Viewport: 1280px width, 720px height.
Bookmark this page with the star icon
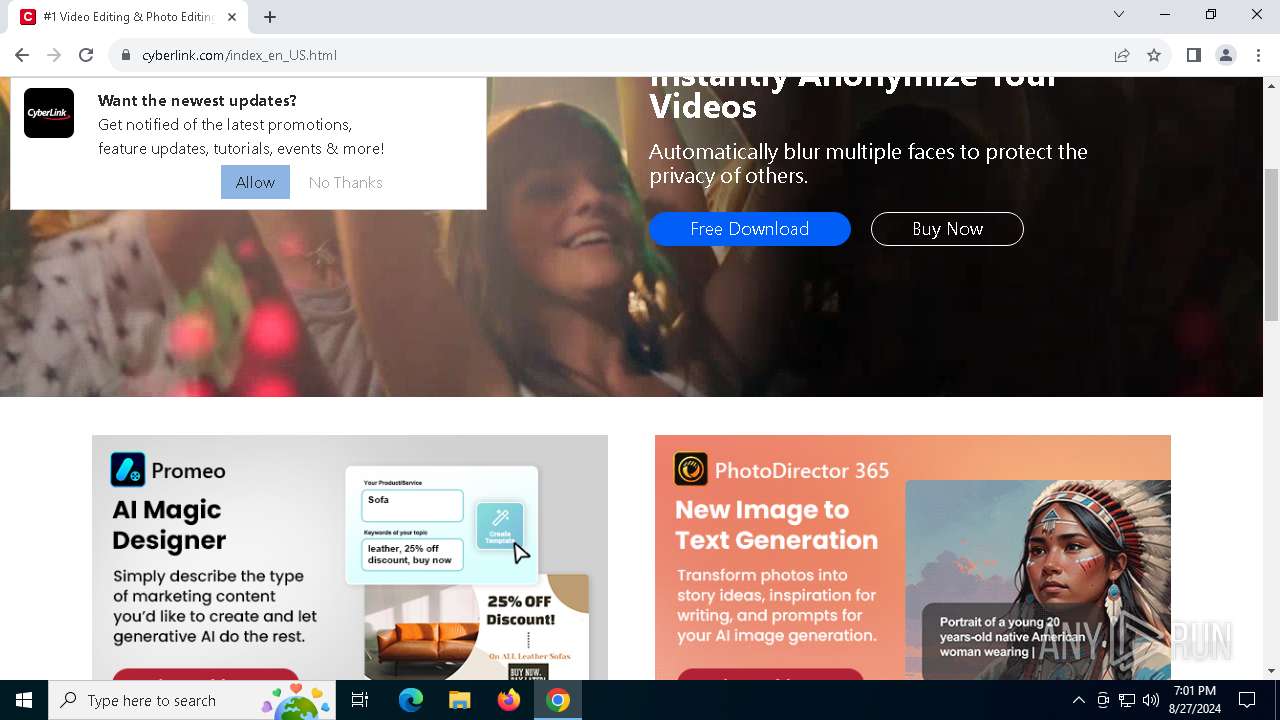(1154, 55)
